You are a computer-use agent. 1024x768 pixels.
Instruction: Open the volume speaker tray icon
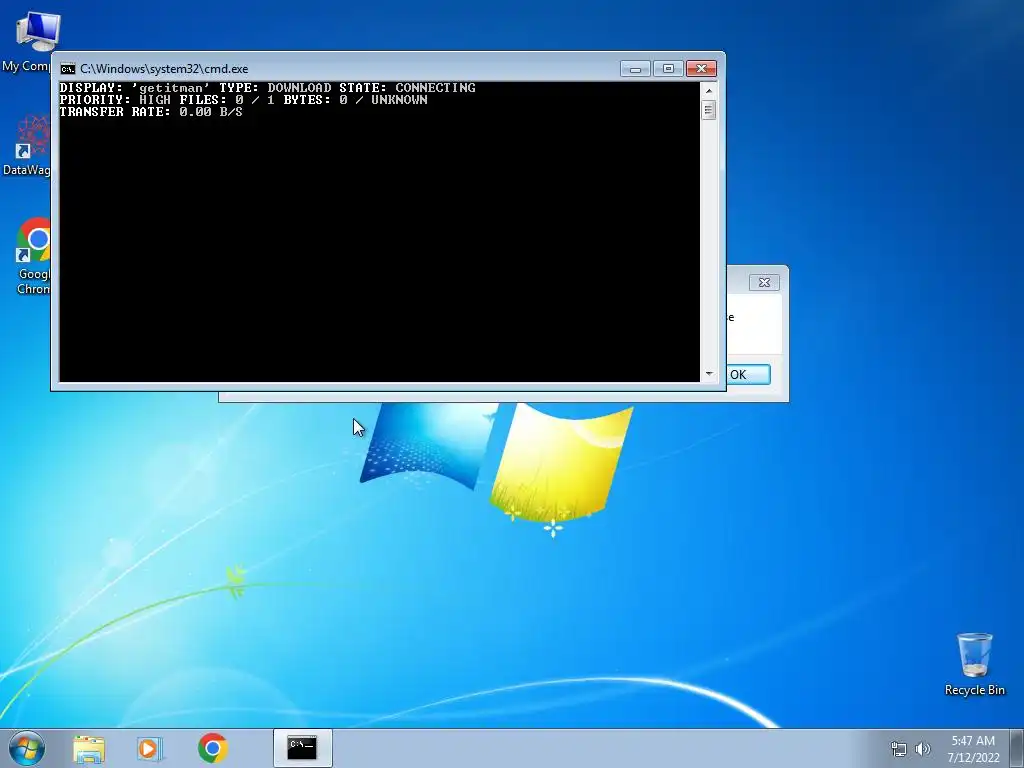pyautogui.click(x=923, y=749)
